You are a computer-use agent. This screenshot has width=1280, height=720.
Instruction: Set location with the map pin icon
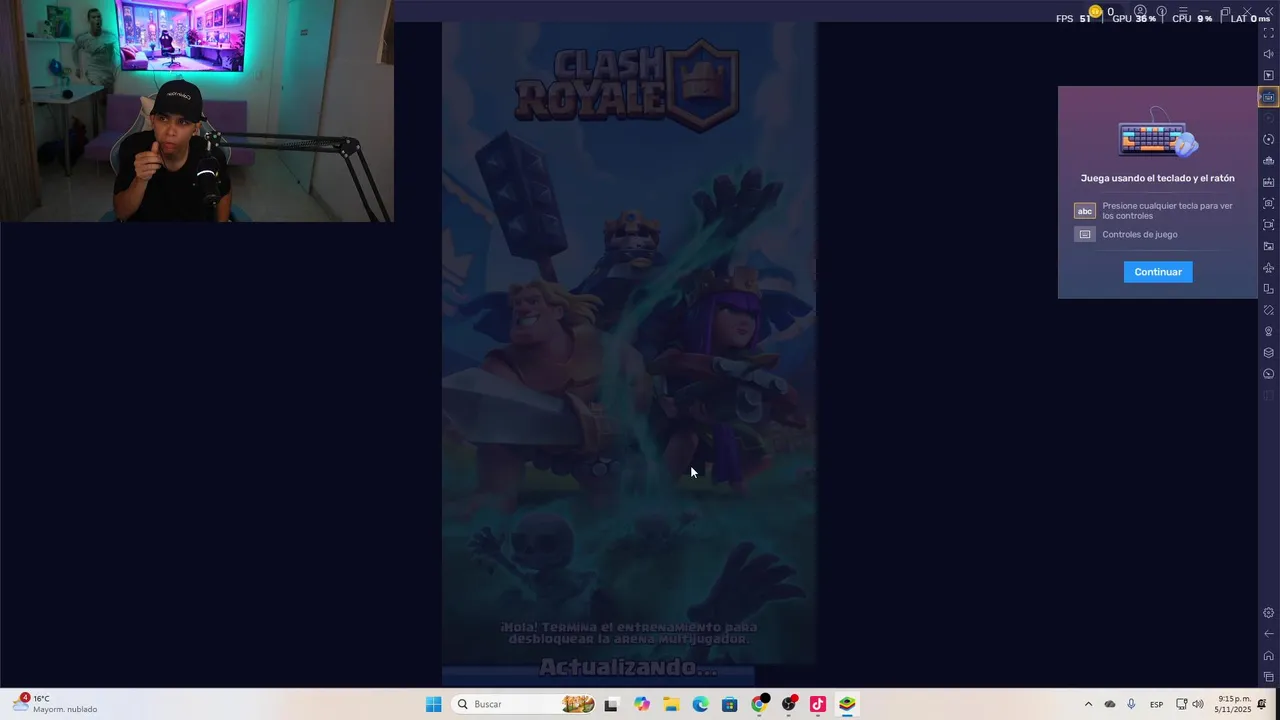point(1268,332)
